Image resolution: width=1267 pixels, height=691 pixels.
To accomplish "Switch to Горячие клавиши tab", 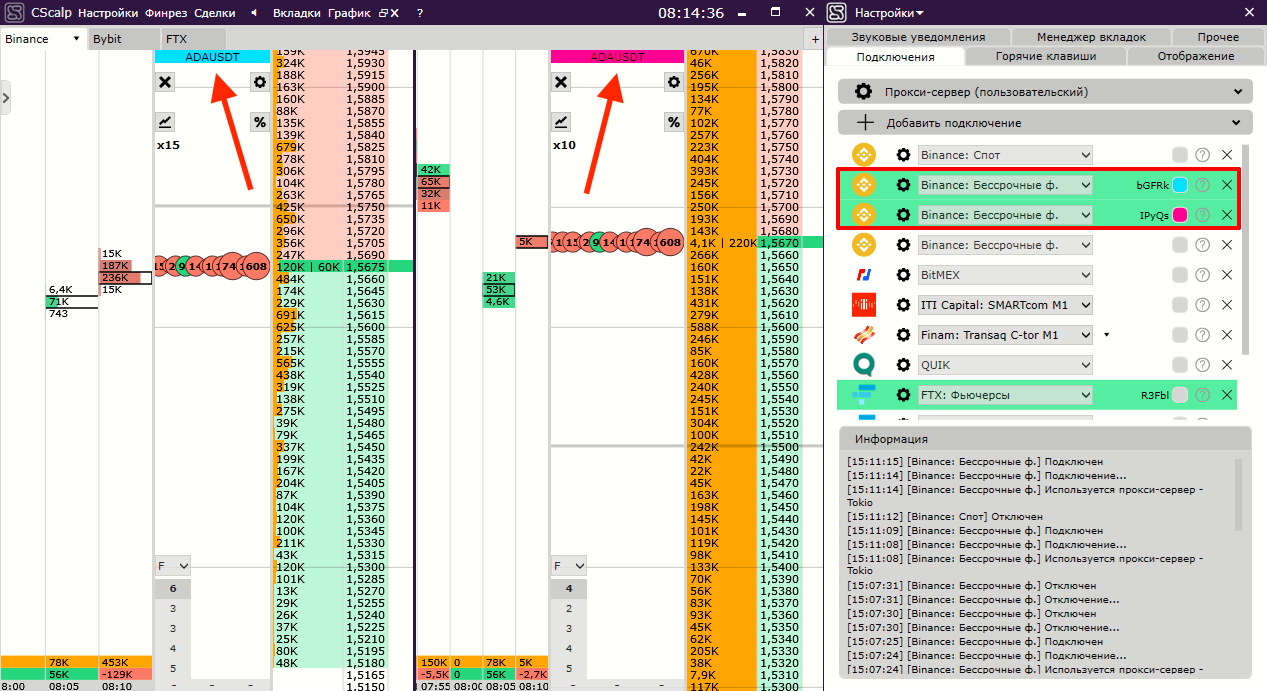I will 1045,56.
